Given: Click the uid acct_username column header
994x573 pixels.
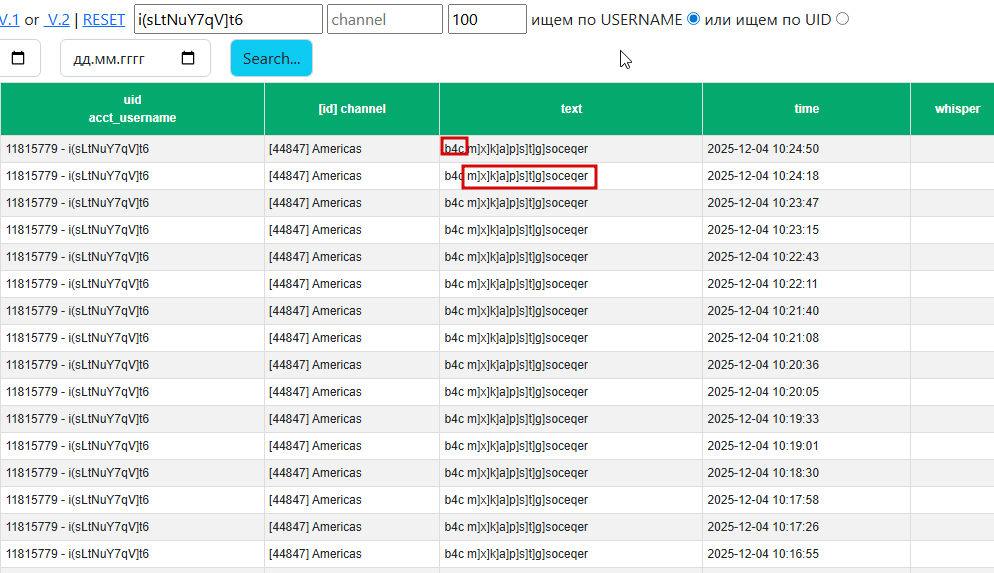Looking at the screenshot, I should click(132, 109).
